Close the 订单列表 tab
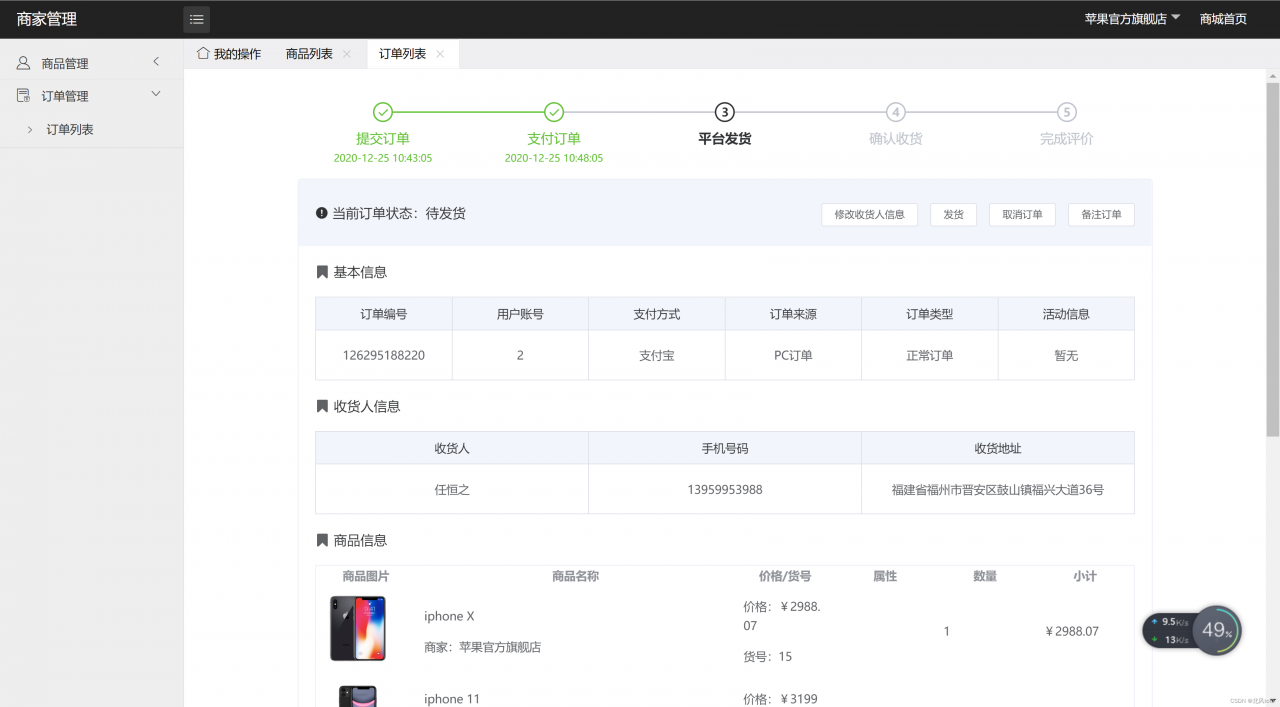The height and width of the screenshot is (707, 1280). pos(440,54)
